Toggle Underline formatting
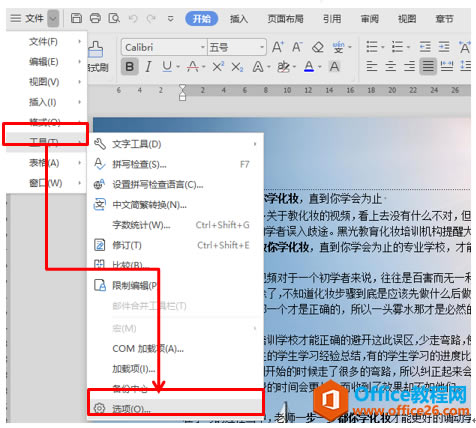Viewport: 476px width, 428px height. pos(167,67)
